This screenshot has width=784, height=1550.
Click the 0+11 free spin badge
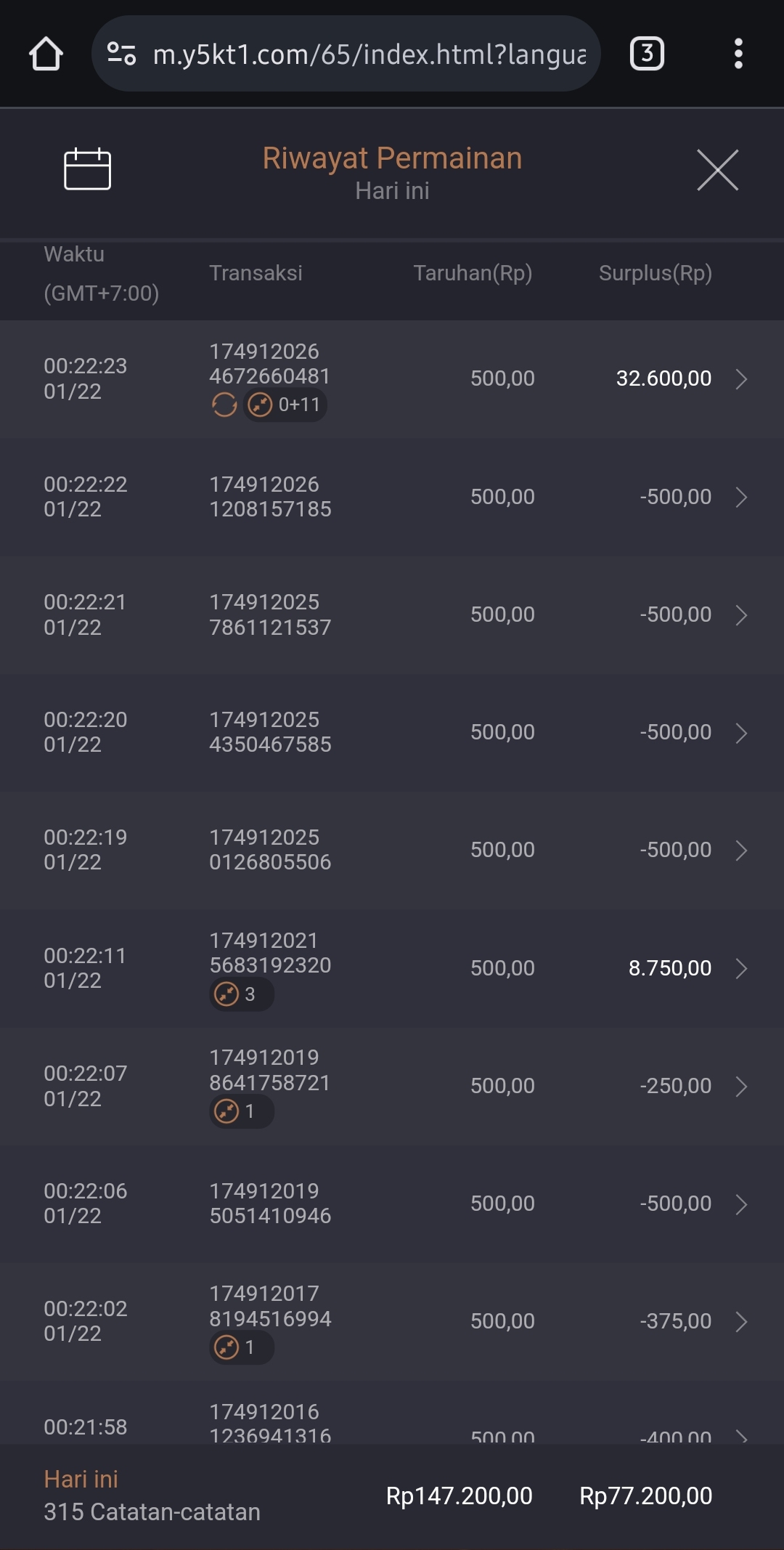click(x=285, y=405)
